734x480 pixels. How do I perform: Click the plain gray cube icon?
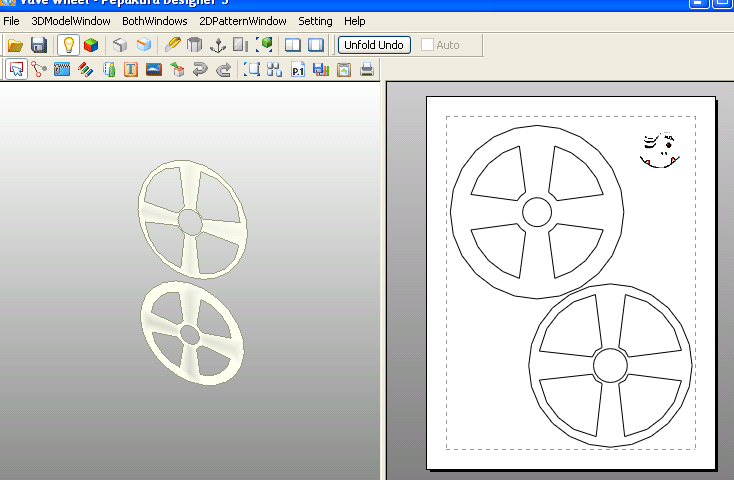click(120, 45)
